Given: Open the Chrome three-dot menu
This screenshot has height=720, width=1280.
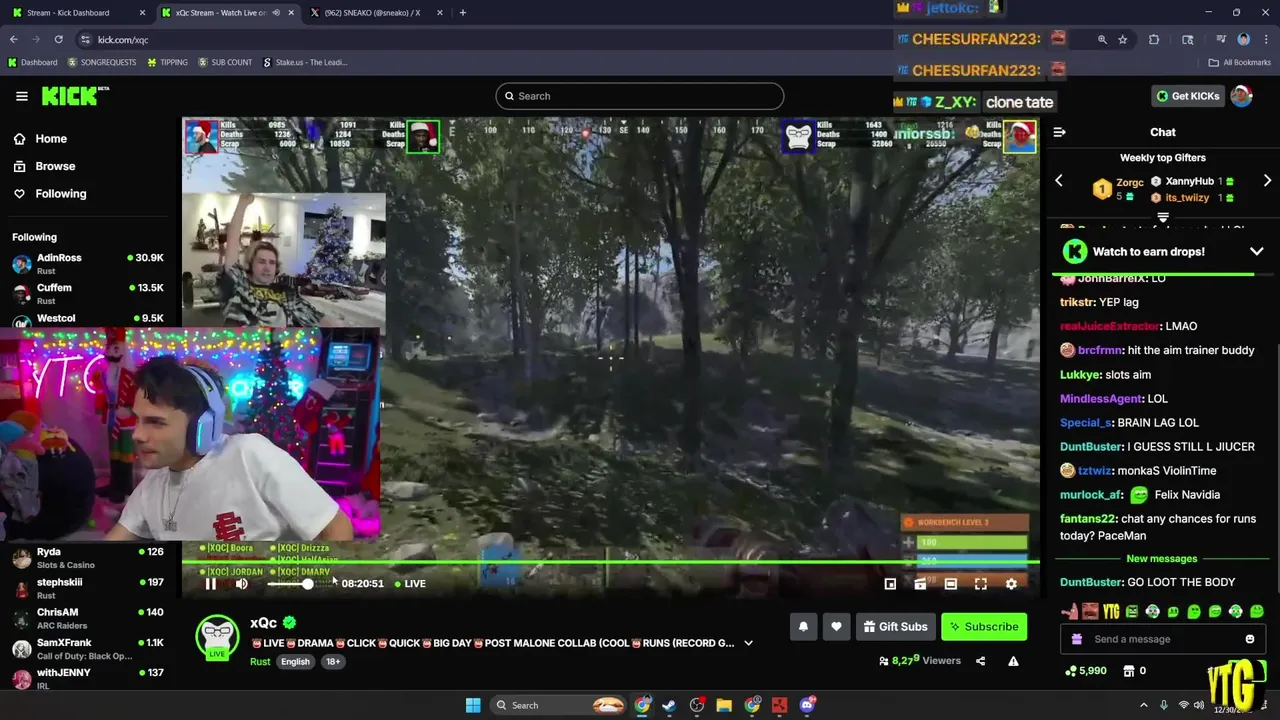Looking at the screenshot, I should coord(1264,39).
